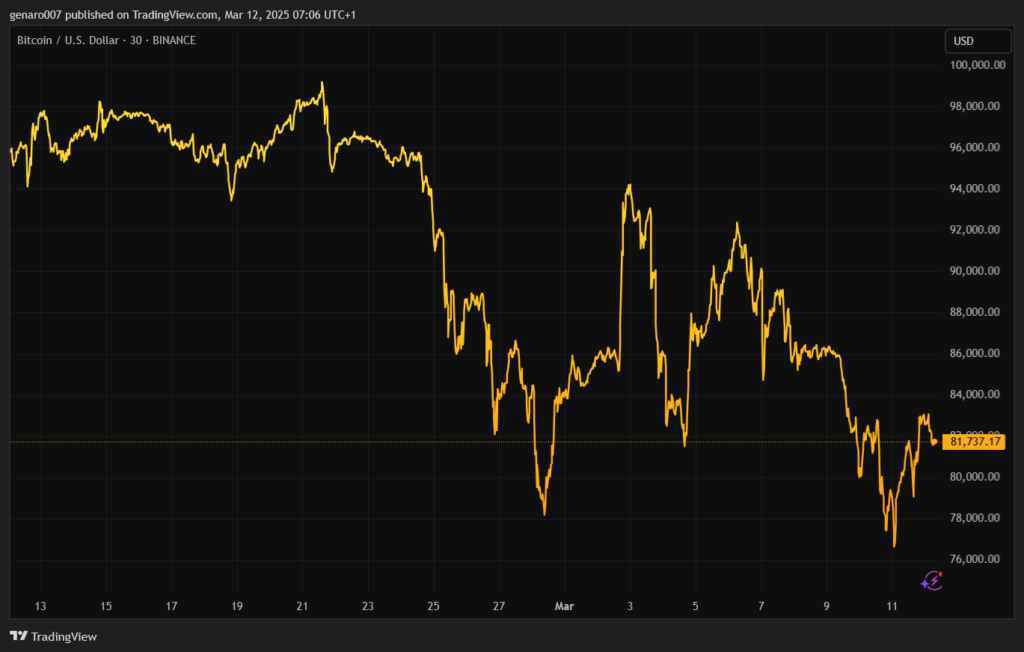The height and width of the screenshot is (652, 1024).
Task: Click the 98,000.00 price axis label
Action: [x=976, y=107]
